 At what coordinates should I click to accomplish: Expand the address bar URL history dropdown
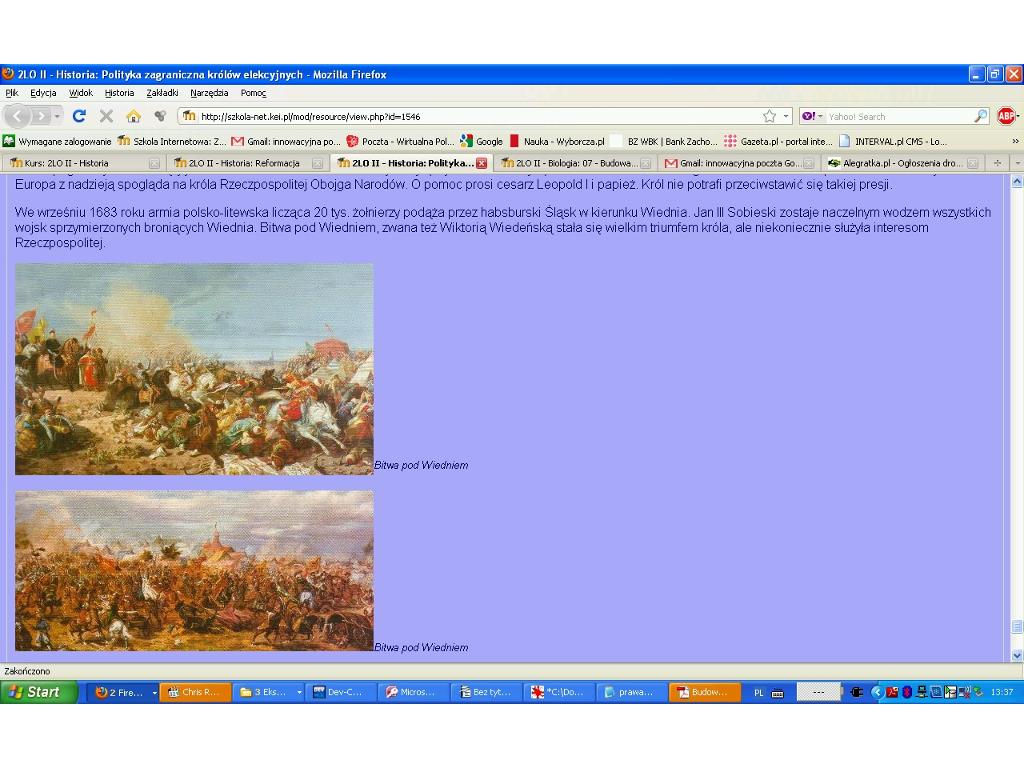786,116
